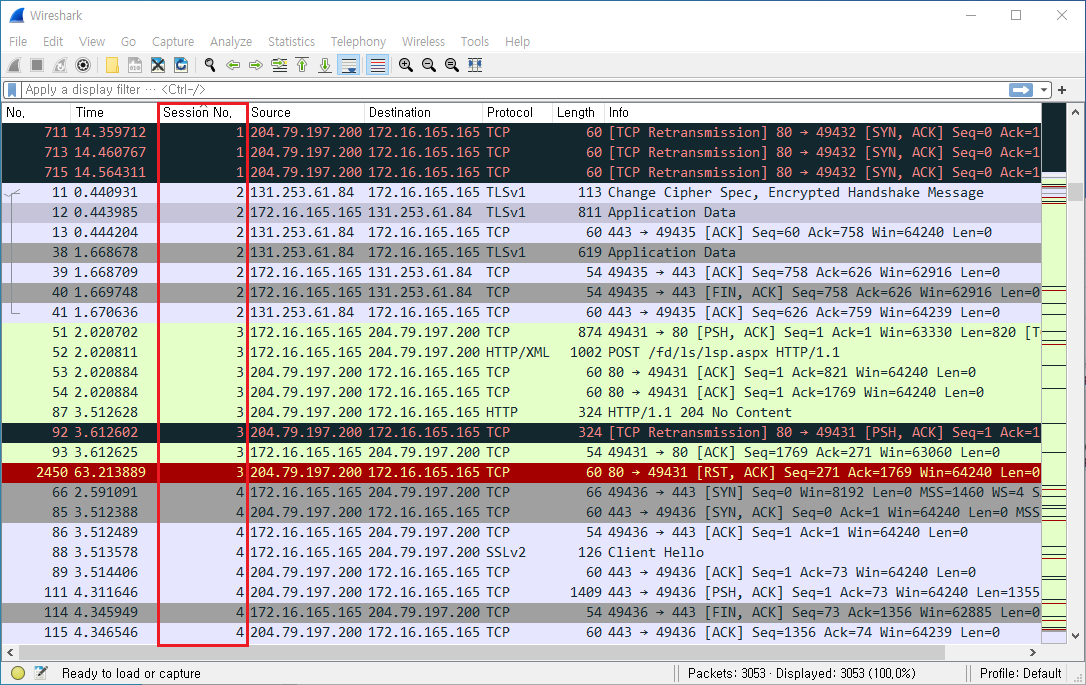
Task: Click the Session No. column header
Action: coord(202,112)
